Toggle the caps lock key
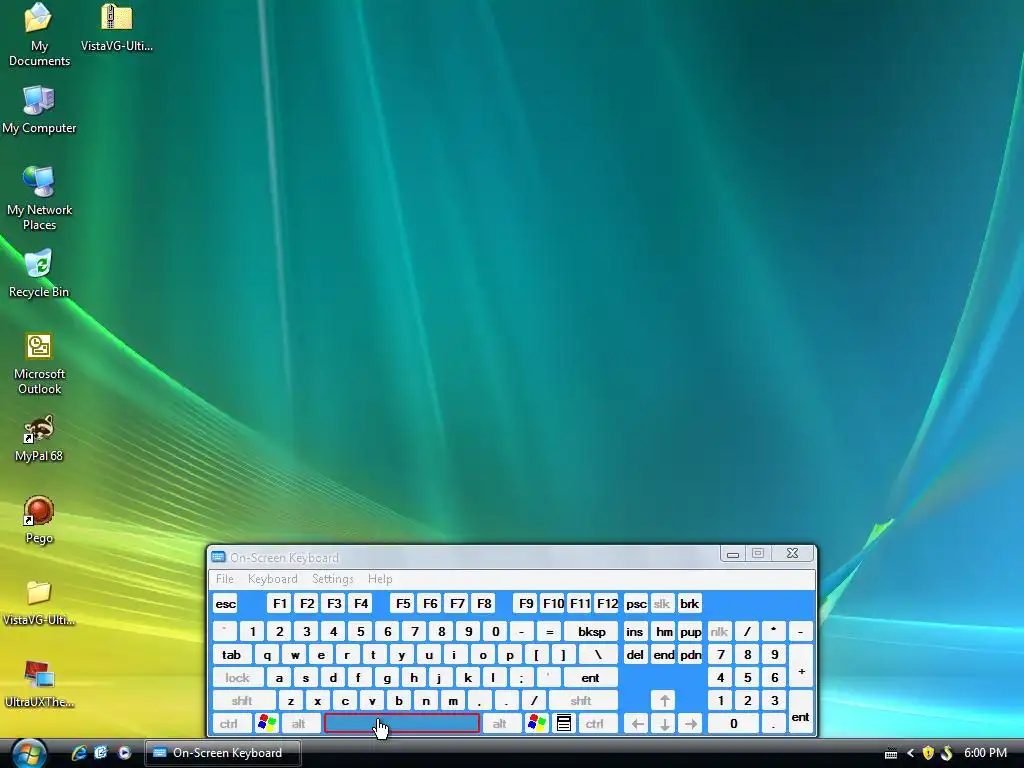 [238, 677]
